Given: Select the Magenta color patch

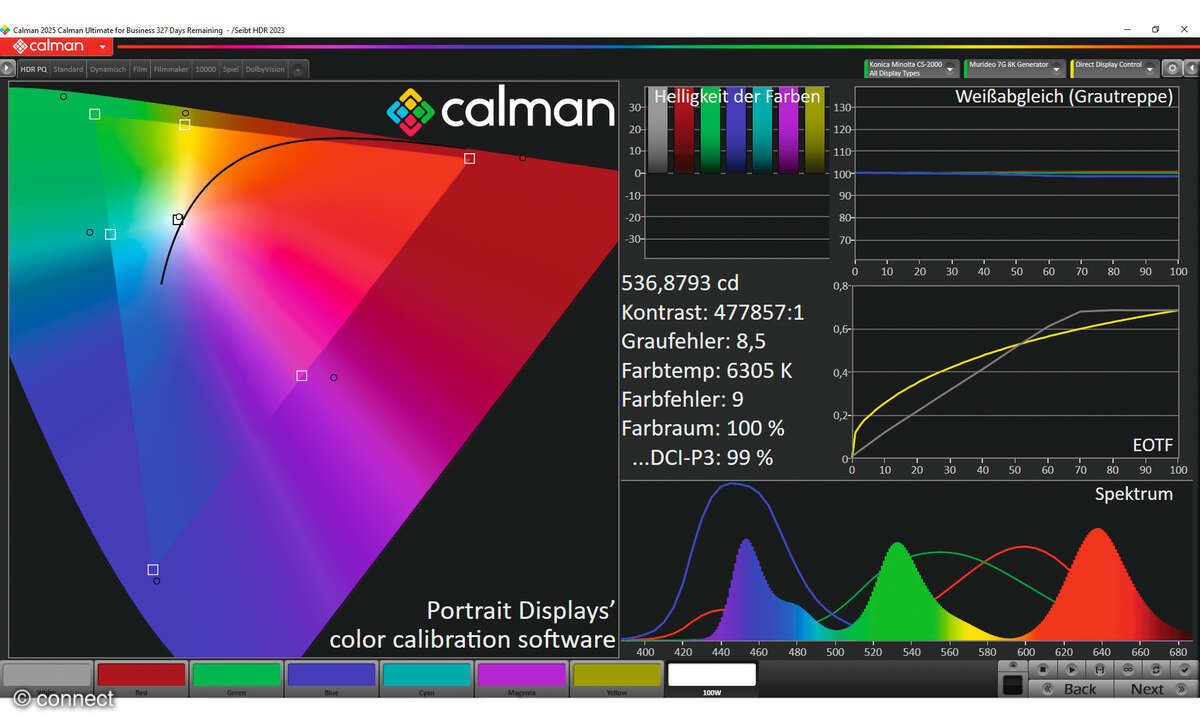Looking at the screenshot, I should point(522,677).
